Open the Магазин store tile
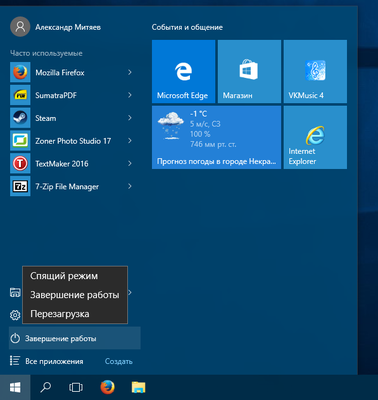This screenshot has width=378, height=400. (249, 71)
